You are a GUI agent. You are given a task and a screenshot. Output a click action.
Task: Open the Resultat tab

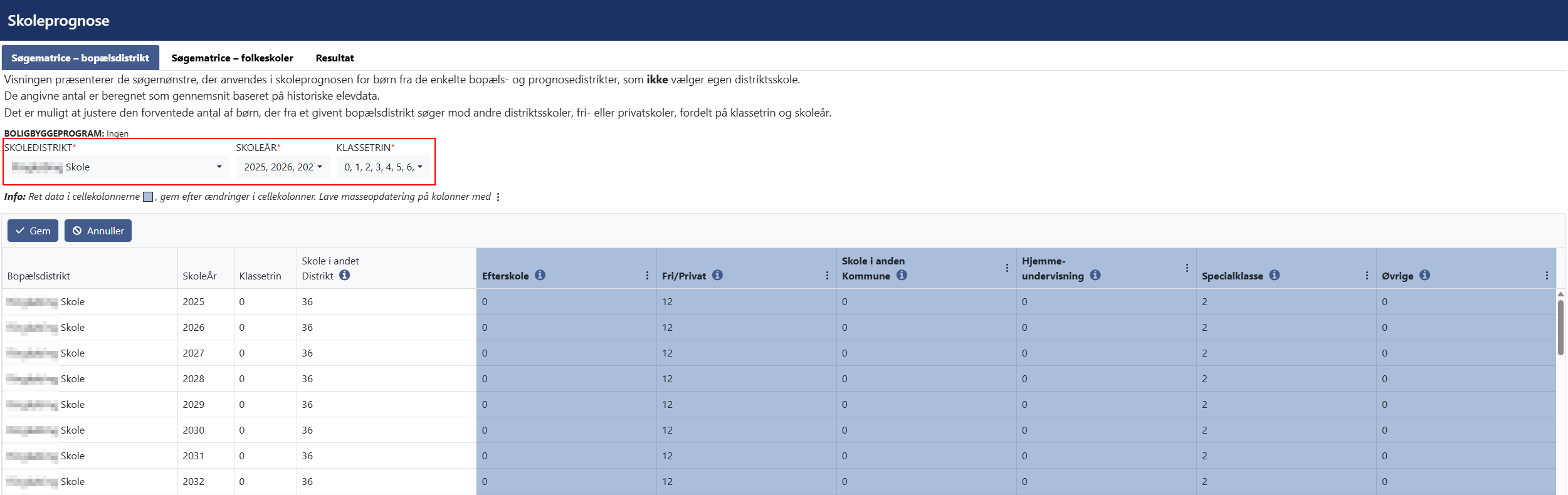[x=334, y=58]
